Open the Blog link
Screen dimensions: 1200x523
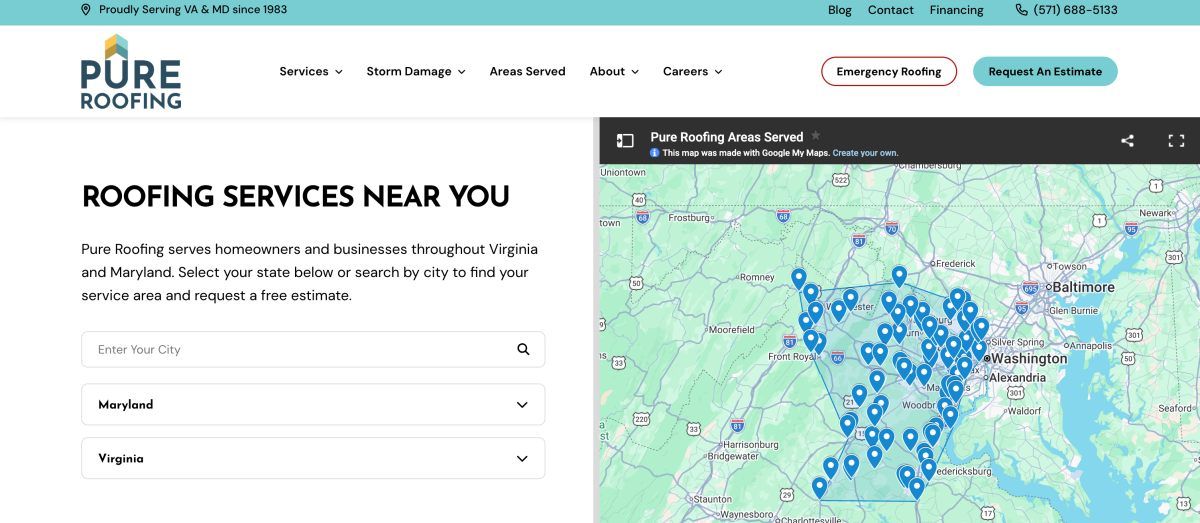tap(840, 10)
